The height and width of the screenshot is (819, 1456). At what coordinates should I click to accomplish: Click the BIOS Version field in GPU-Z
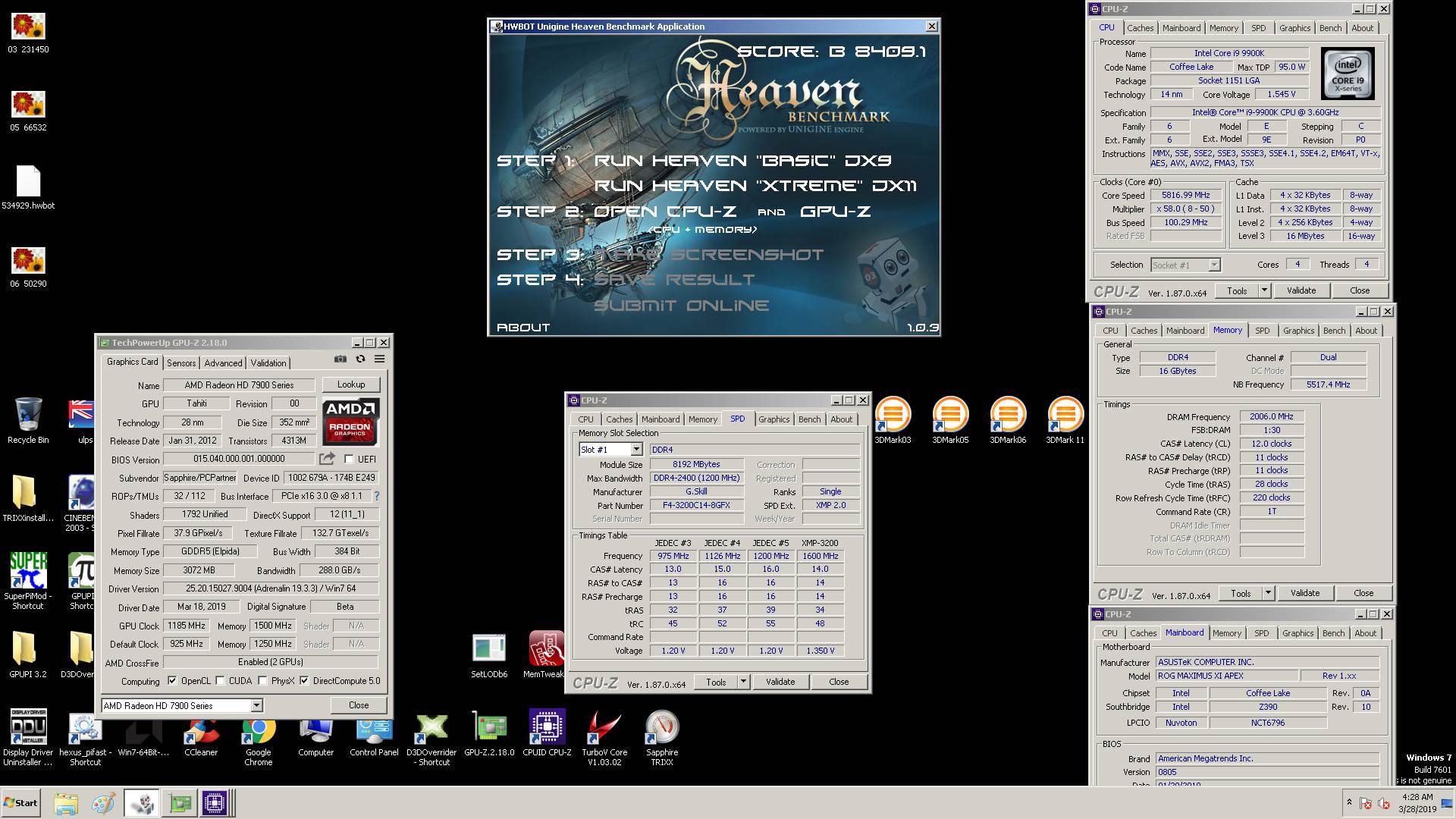[239, 459]
